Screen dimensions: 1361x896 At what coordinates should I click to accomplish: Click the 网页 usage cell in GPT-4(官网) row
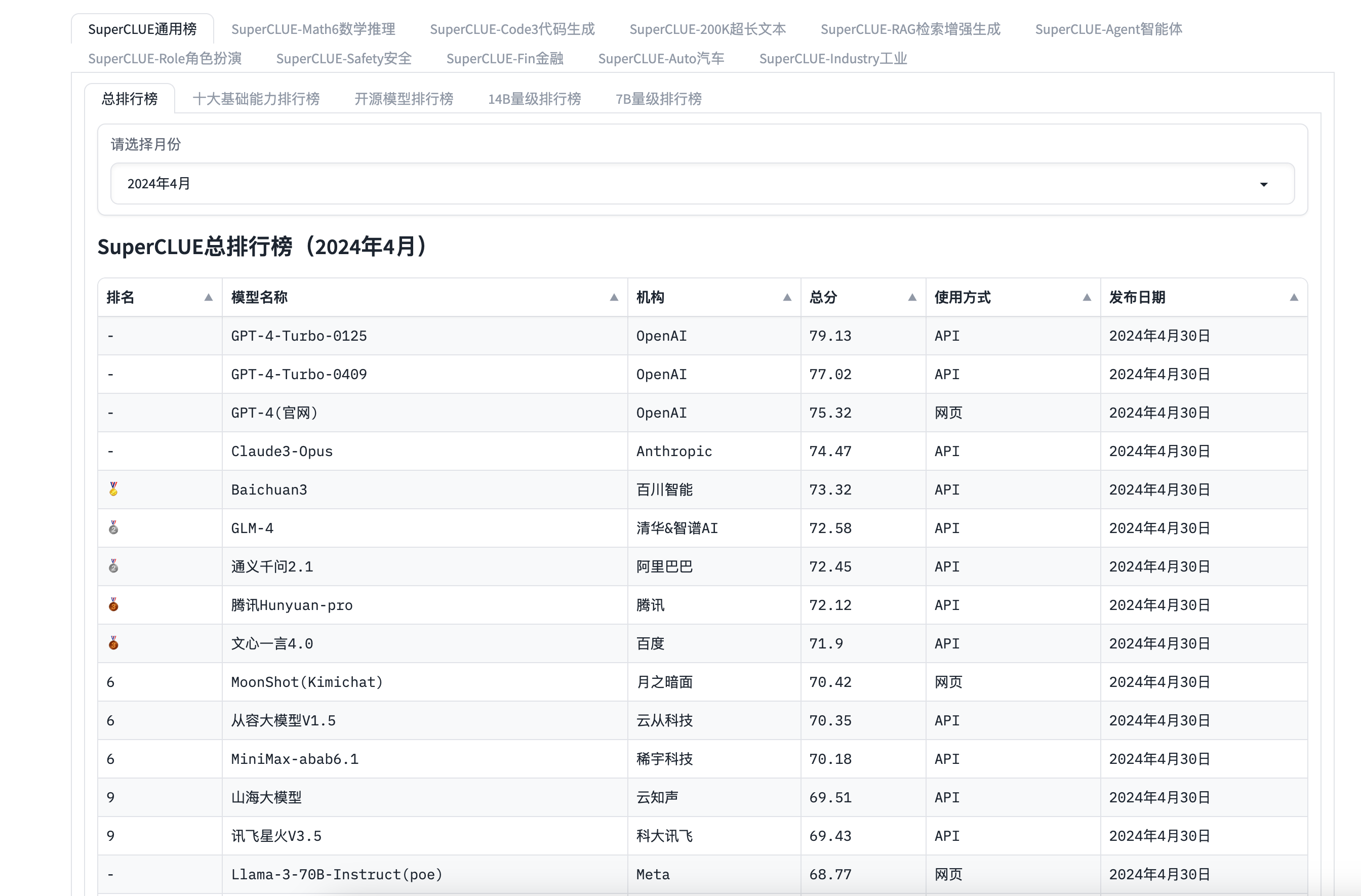(x=1013, y=412)
